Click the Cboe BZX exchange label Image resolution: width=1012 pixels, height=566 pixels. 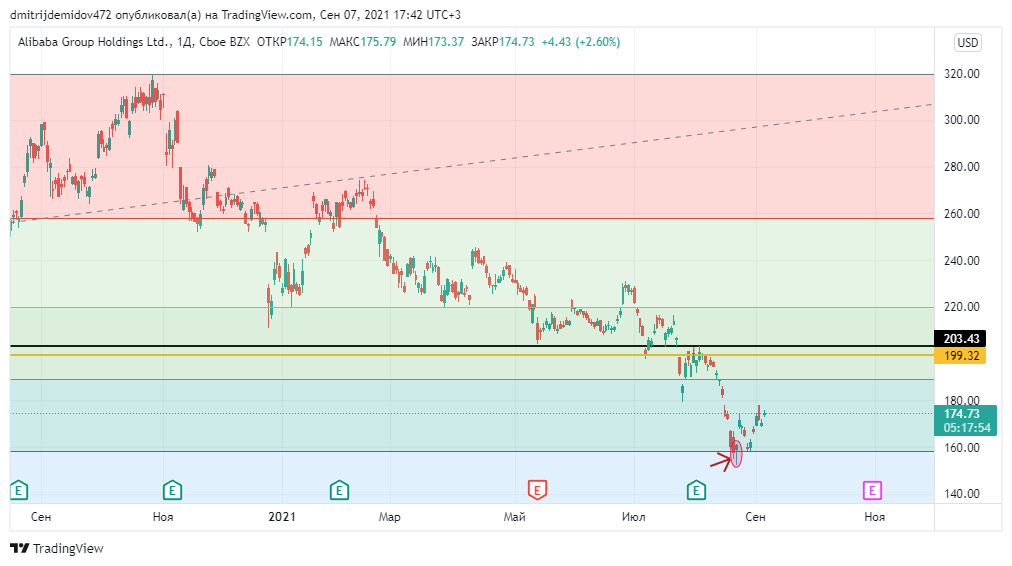224,42
